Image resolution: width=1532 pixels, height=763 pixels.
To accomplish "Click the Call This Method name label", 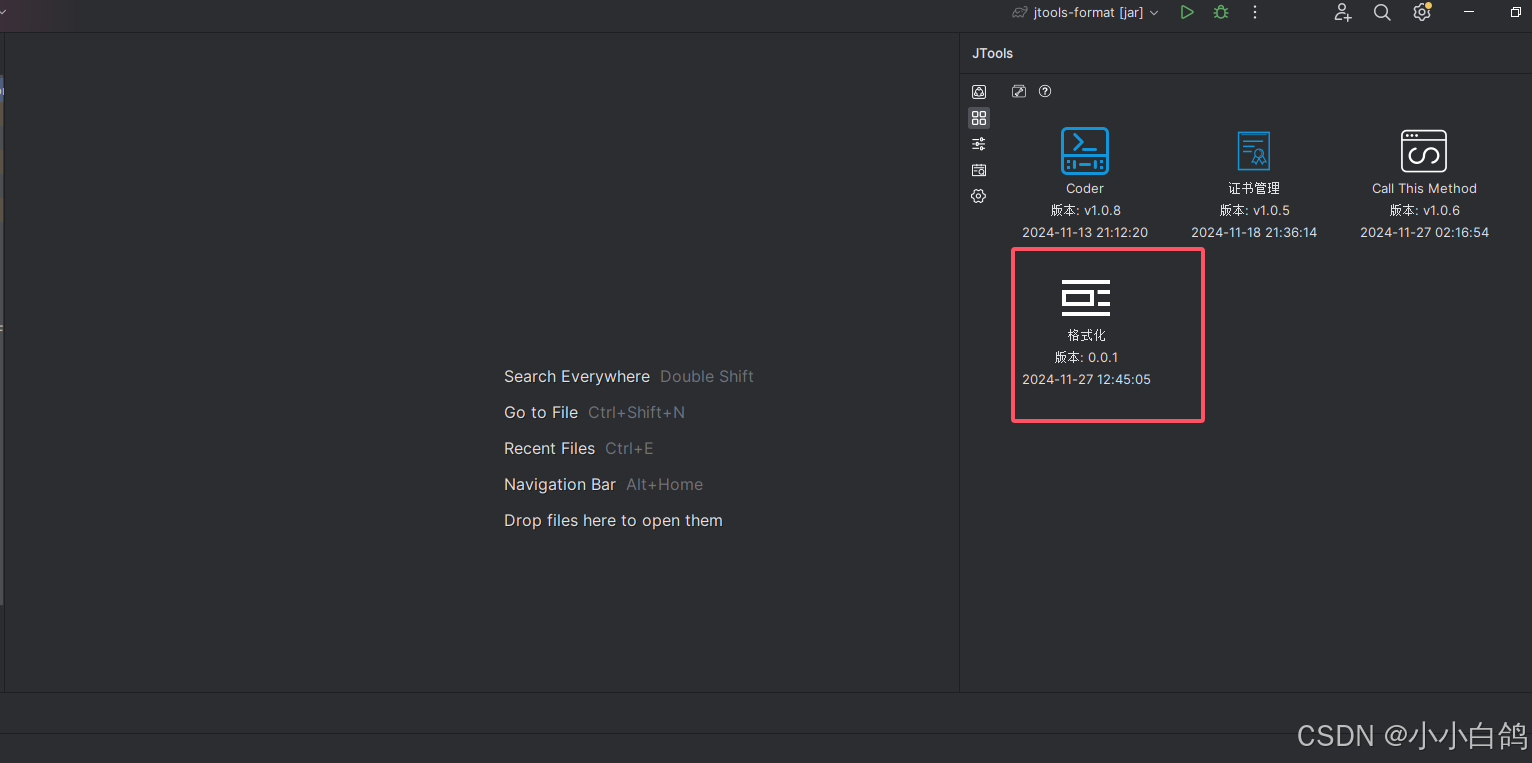I will [x=1424, y=188].
